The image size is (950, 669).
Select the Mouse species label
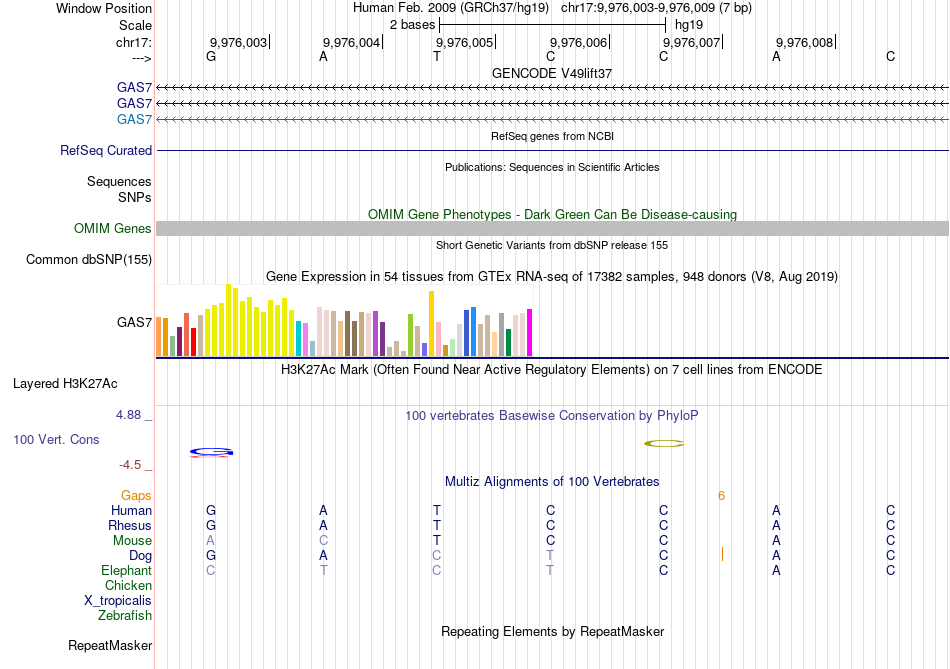point(132,541)
